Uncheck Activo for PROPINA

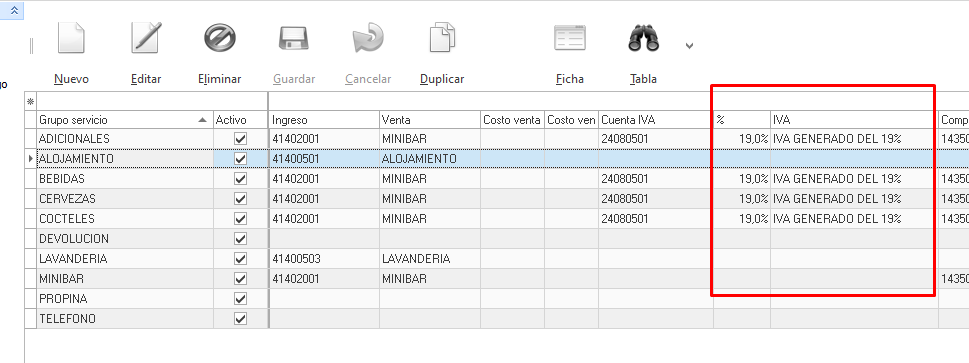240,299
